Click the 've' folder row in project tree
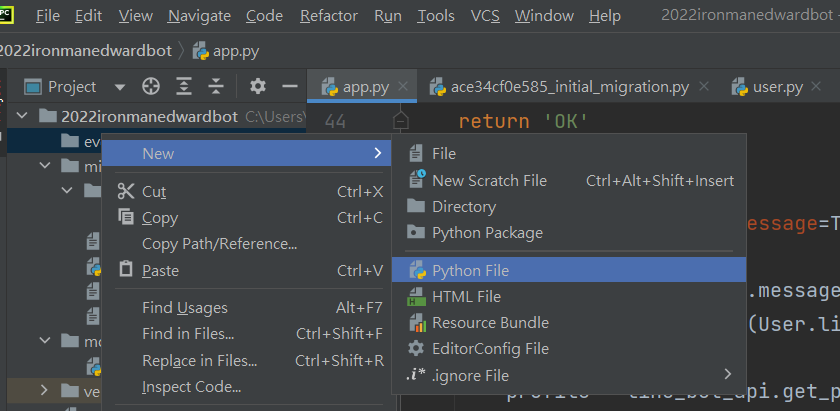 [55, 391]
